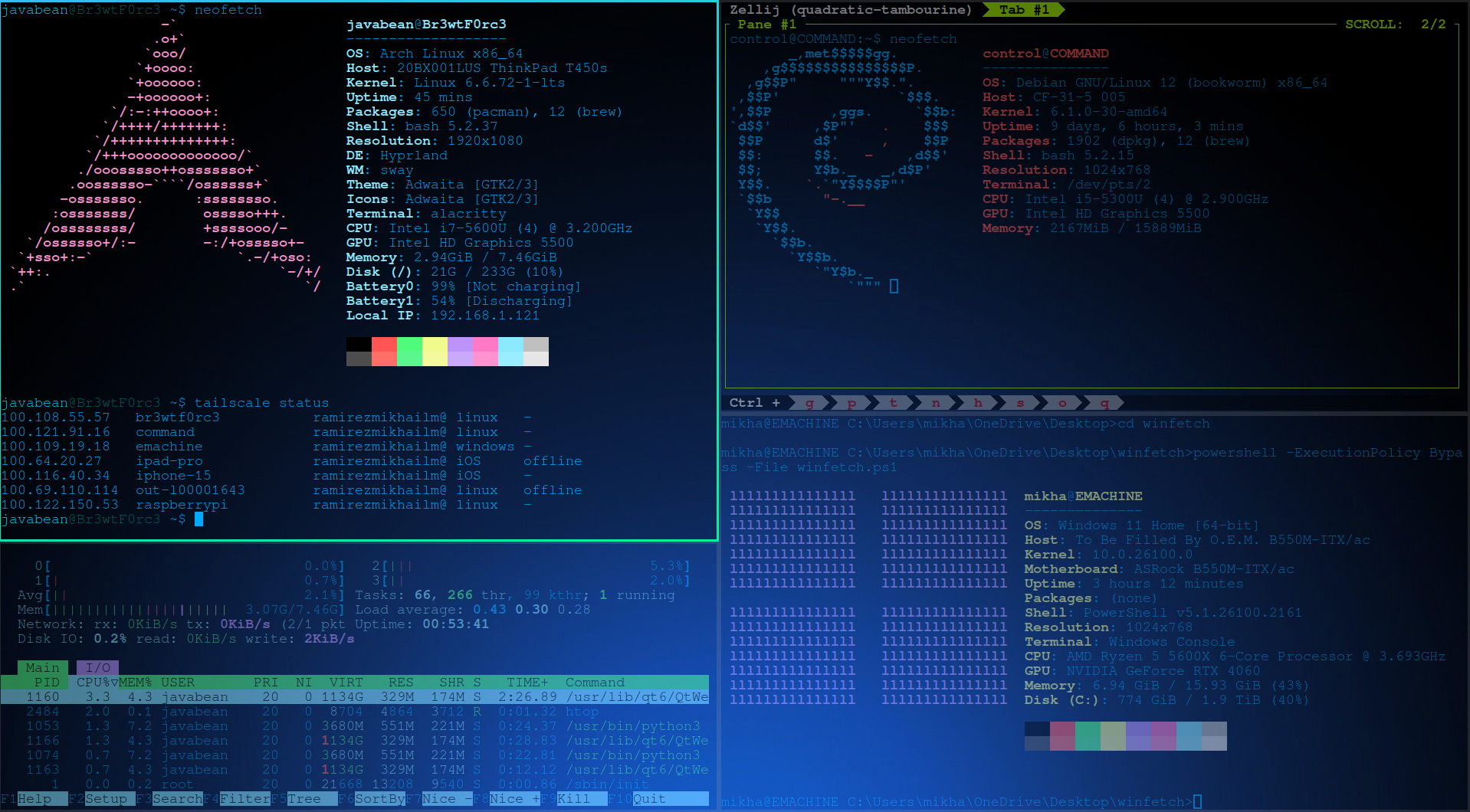Click Battery1 54% Discharging line
Image resolution: width=1470 pixels, height=812 pixels.
459,300
